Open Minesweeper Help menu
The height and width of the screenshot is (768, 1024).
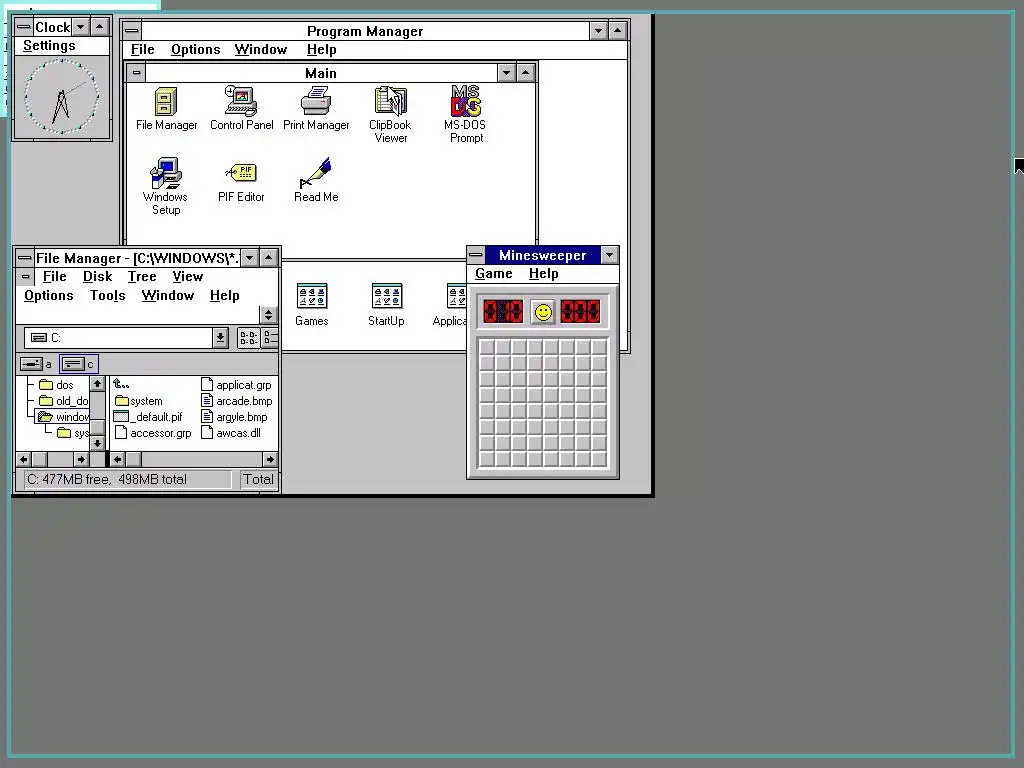(x=543, y=274)
